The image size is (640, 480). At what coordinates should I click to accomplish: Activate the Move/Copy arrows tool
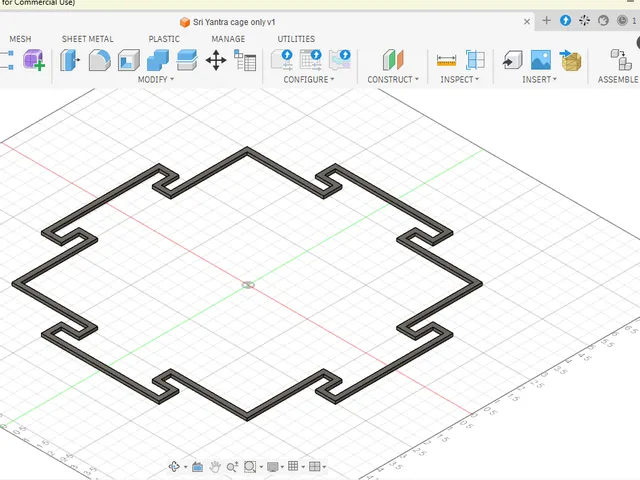pos(216,60)
